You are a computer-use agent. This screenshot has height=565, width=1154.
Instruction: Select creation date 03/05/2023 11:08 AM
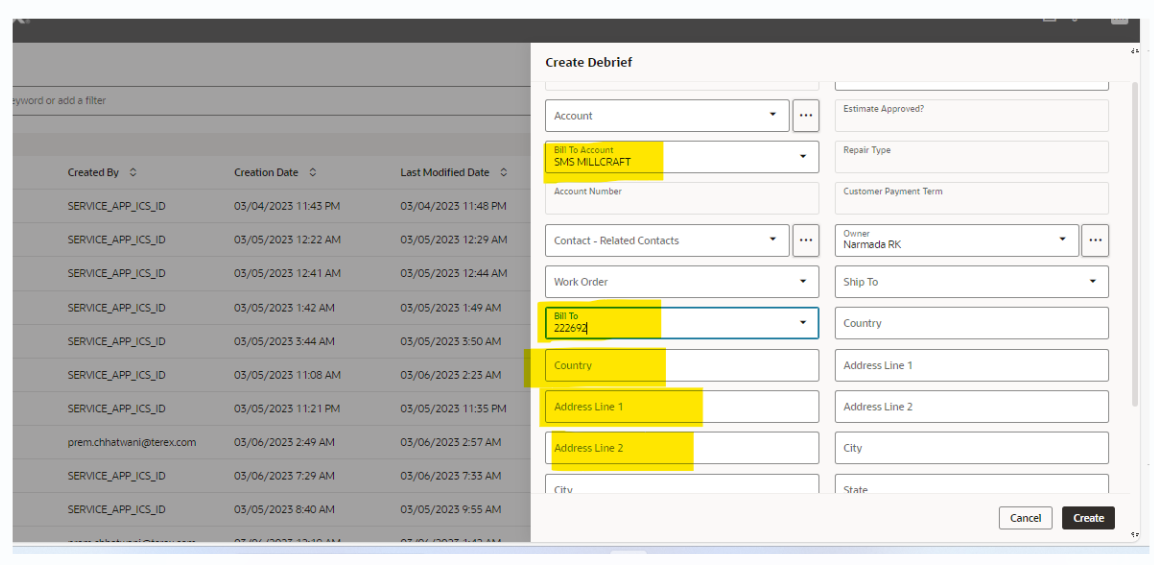288,374
